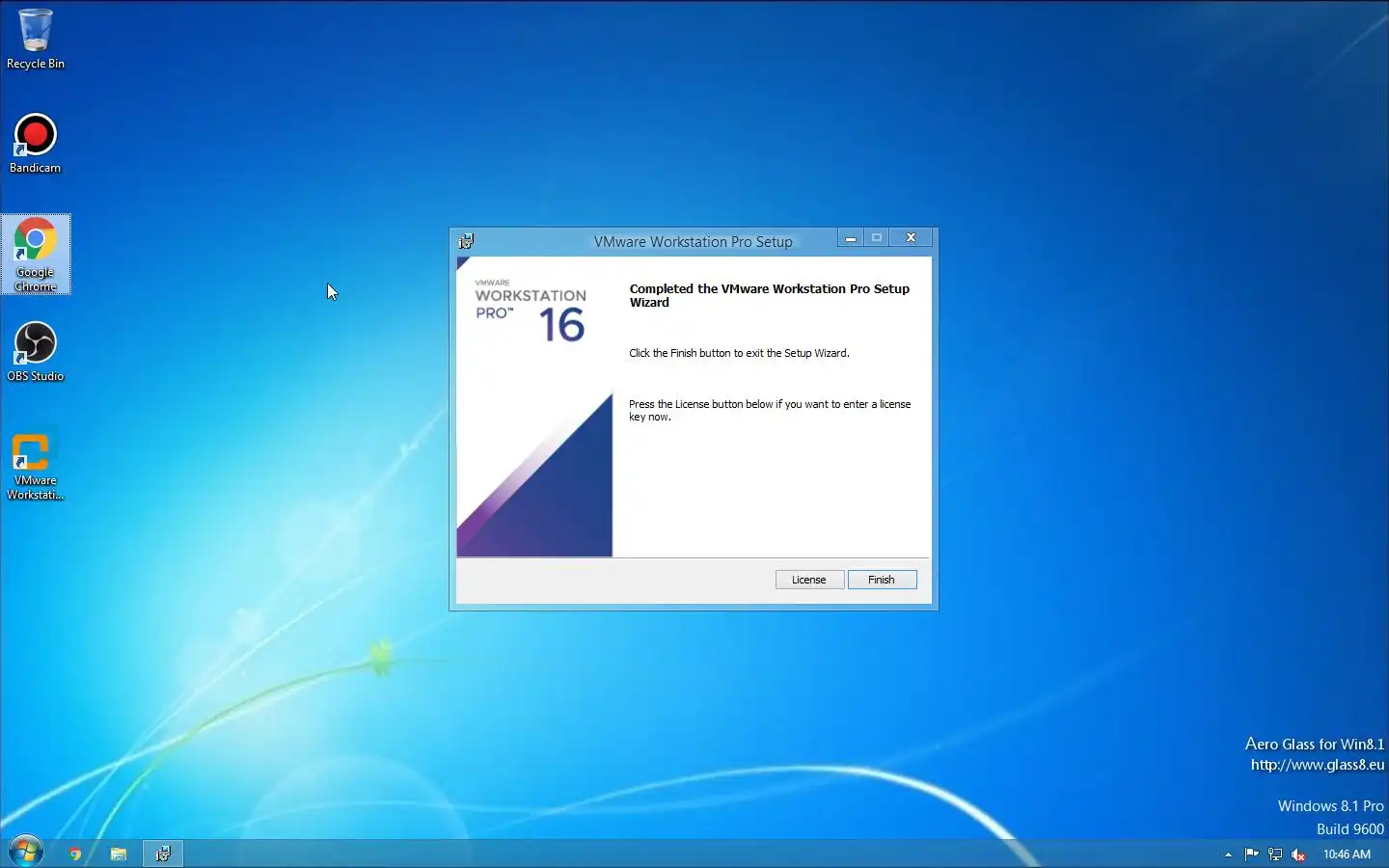Launch Chrome from the taskbar
Screen dimensions: 1389x868
point(75,854)
